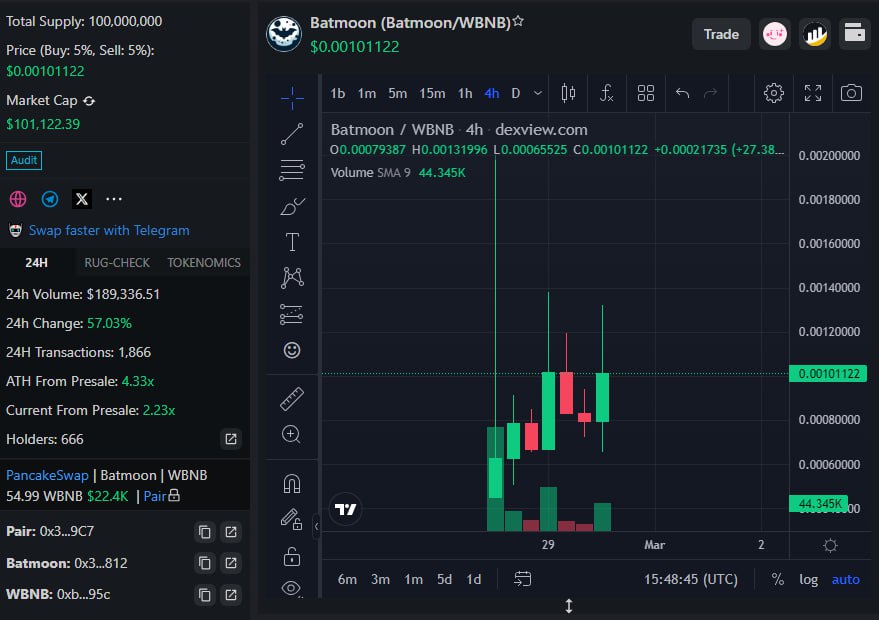
Task: Select the trend line drawing tool
Action: [292, 134]
